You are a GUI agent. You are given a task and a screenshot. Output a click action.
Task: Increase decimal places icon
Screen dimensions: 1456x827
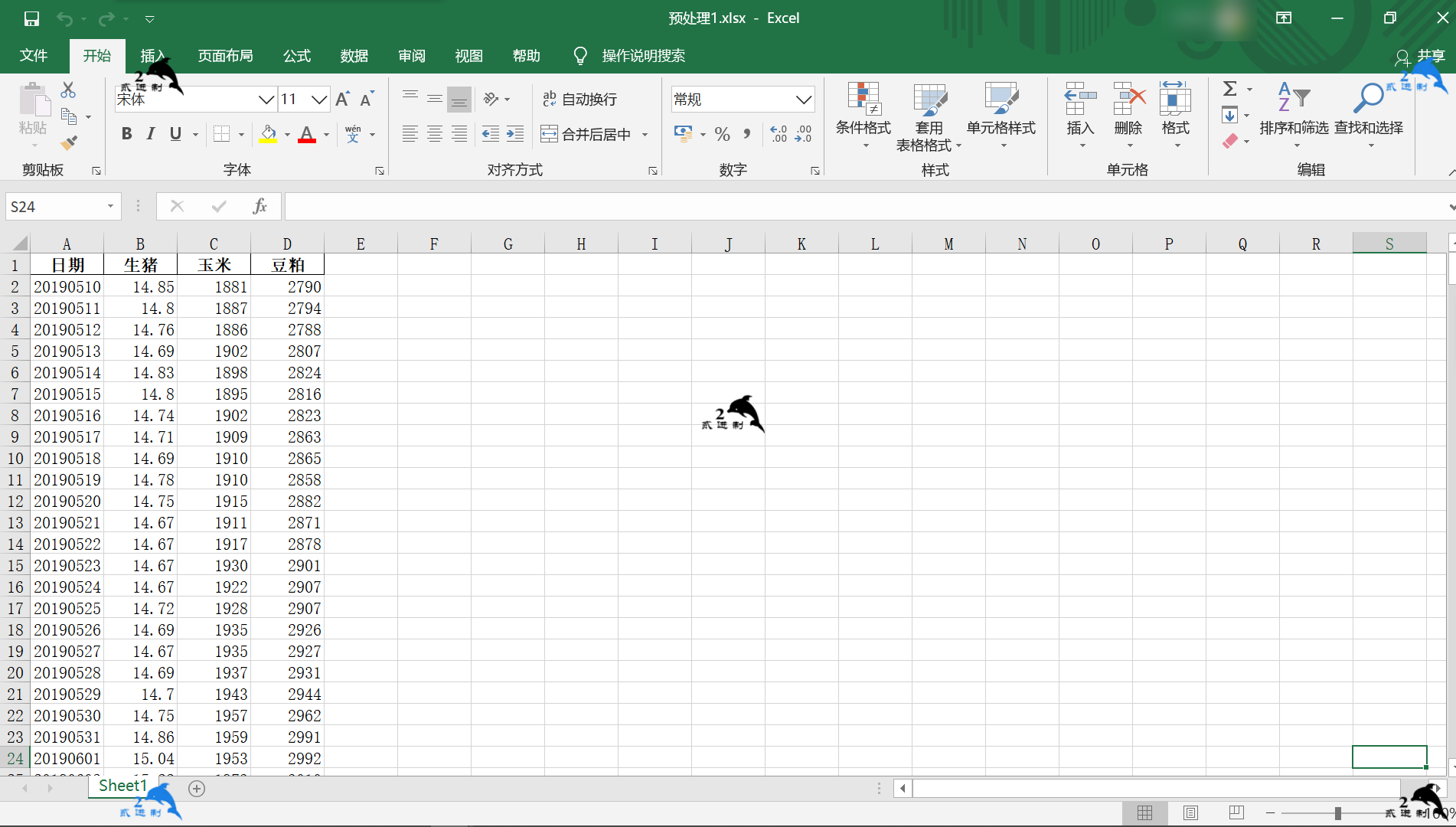(779, 134)
